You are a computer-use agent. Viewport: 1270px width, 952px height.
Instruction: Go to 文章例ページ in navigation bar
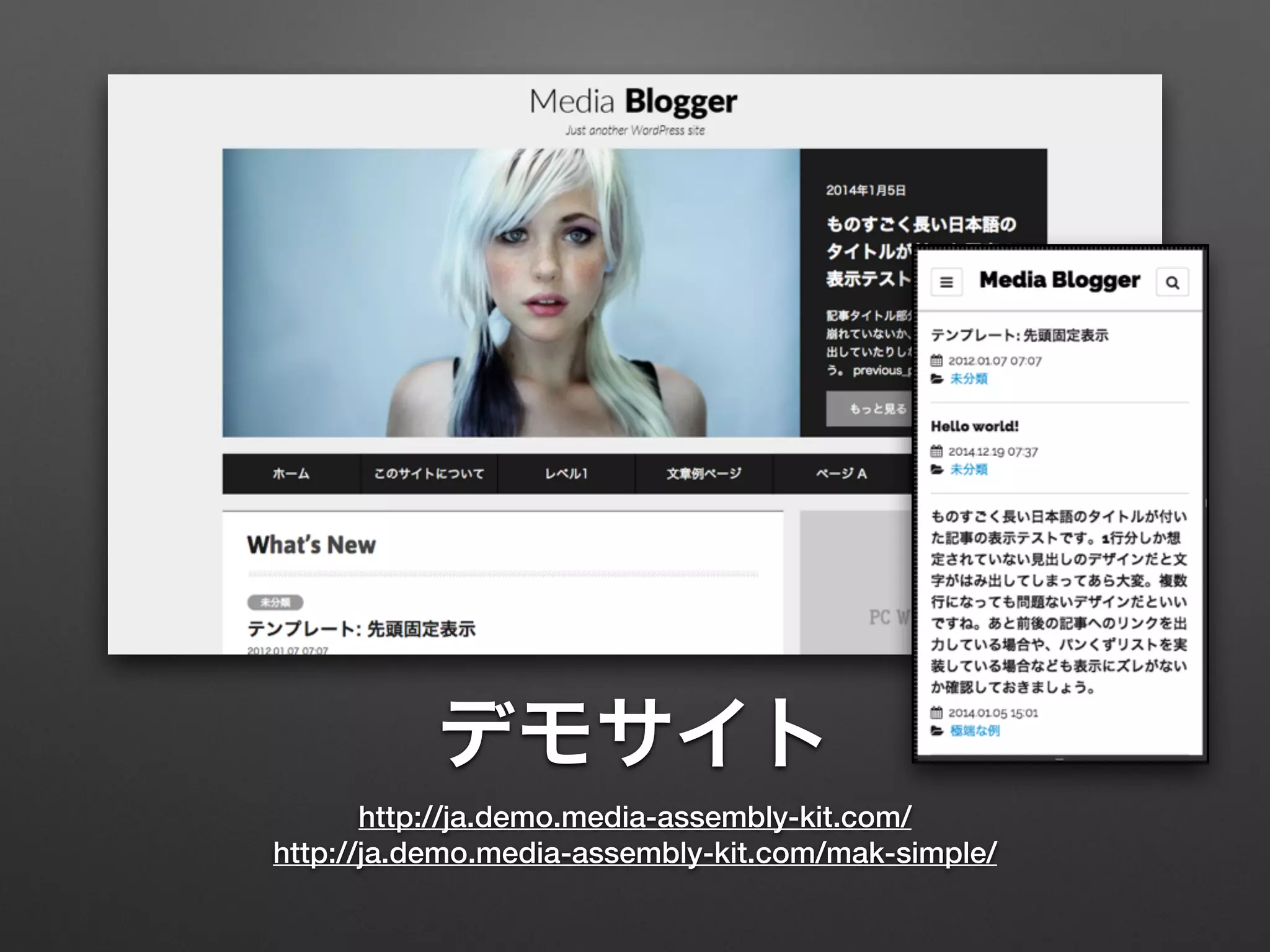point(703,474)
